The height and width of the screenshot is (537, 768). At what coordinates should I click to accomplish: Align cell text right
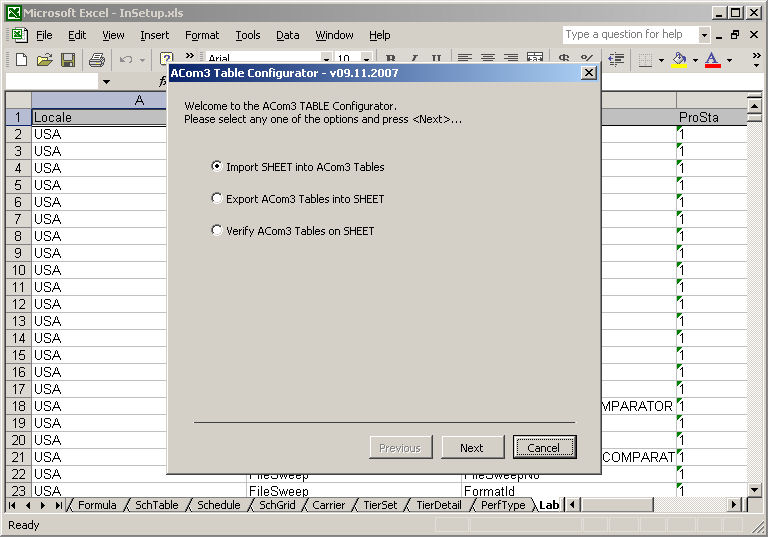(x=511, y=59)
